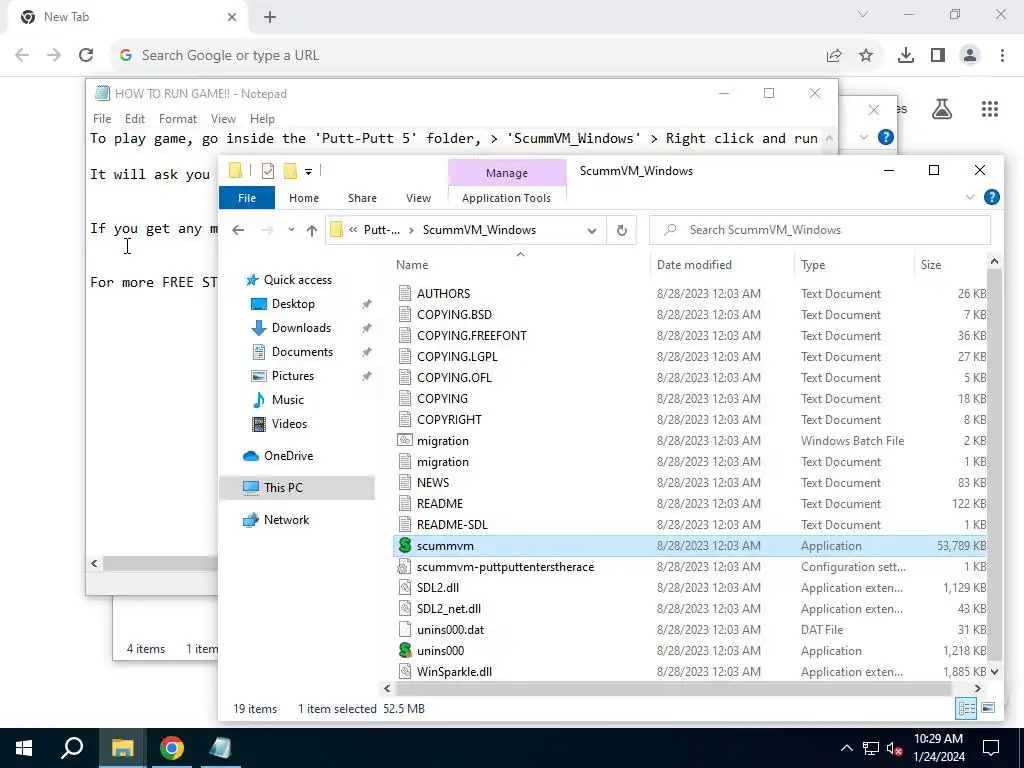Open Google apps grid

point(989,109)
